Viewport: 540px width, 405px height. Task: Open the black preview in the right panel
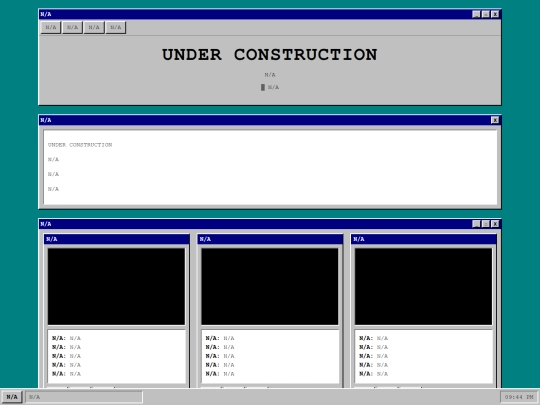(x=424, y=287)
